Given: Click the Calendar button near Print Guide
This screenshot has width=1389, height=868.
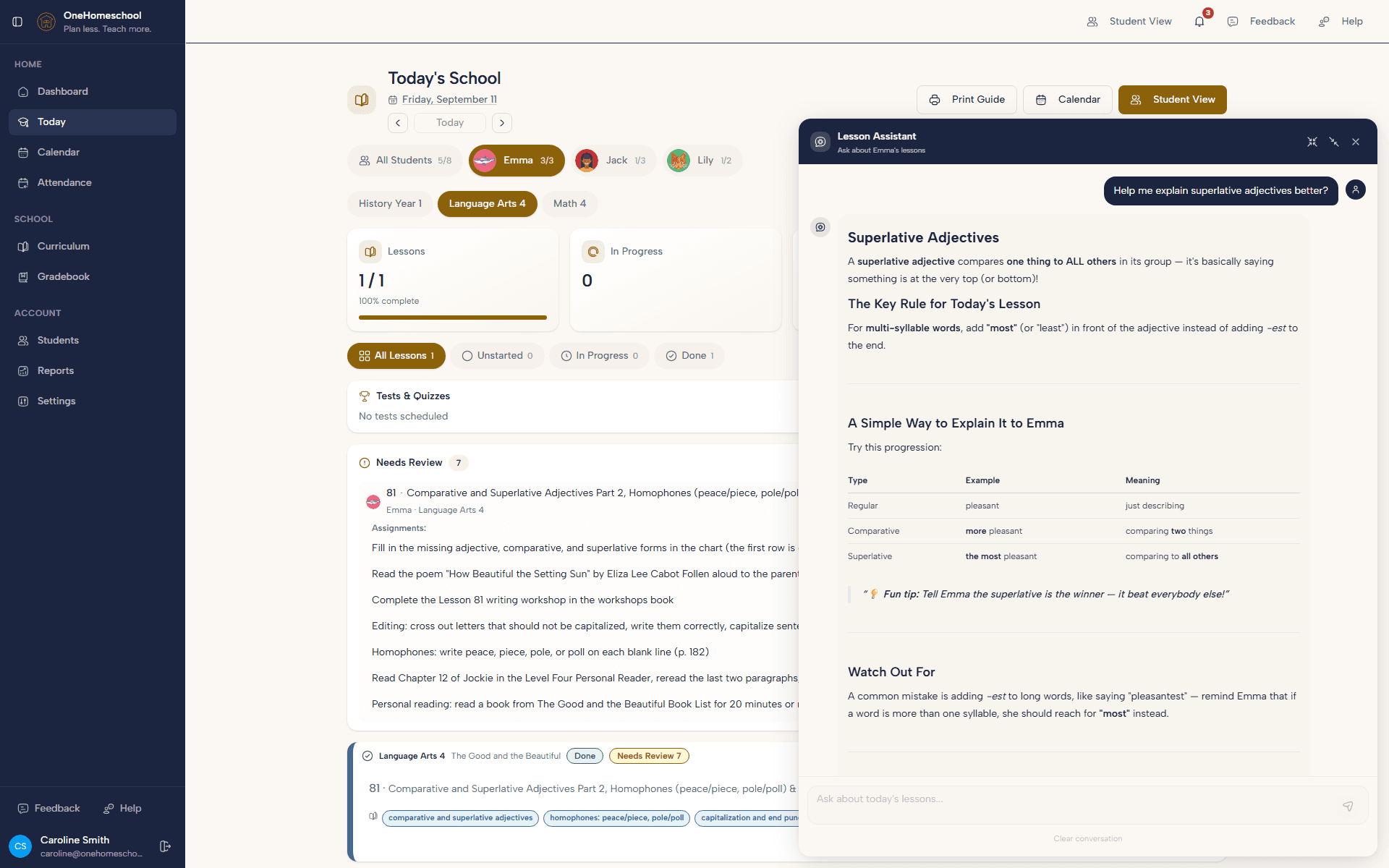Looking at the screenshot, I should click(1068, 100).
